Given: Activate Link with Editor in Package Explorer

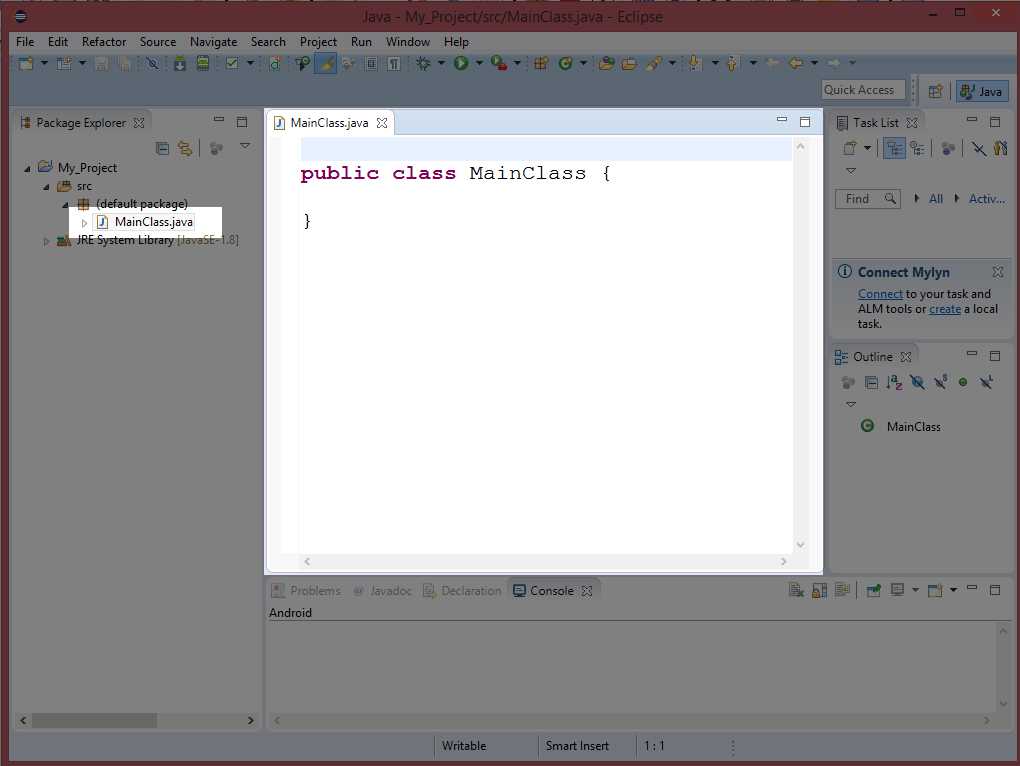Looking at the screenshot, I should pyautogui.click(x=185, y=148).
